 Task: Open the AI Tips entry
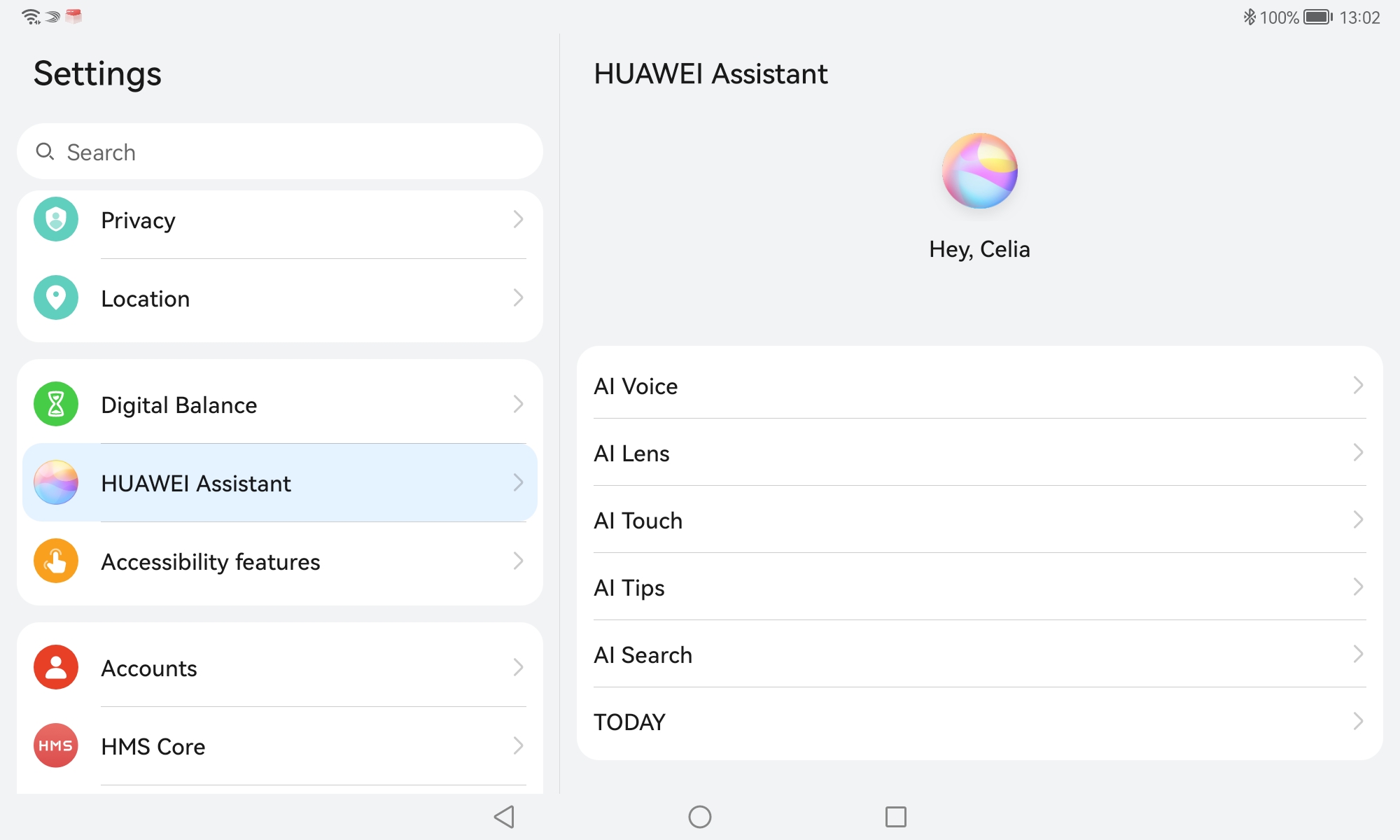pyautogui.click(x=979, y=587)
